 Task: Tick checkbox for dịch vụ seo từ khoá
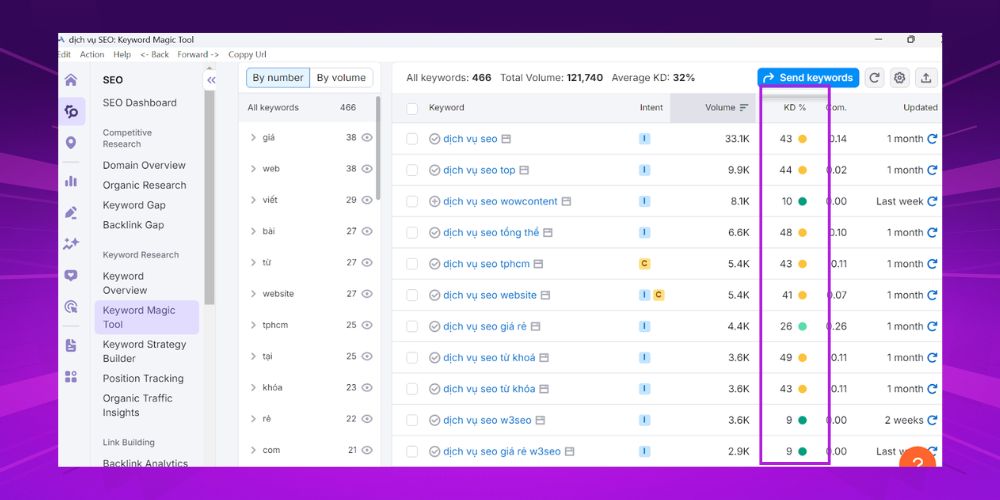click(x=412, y=357)
